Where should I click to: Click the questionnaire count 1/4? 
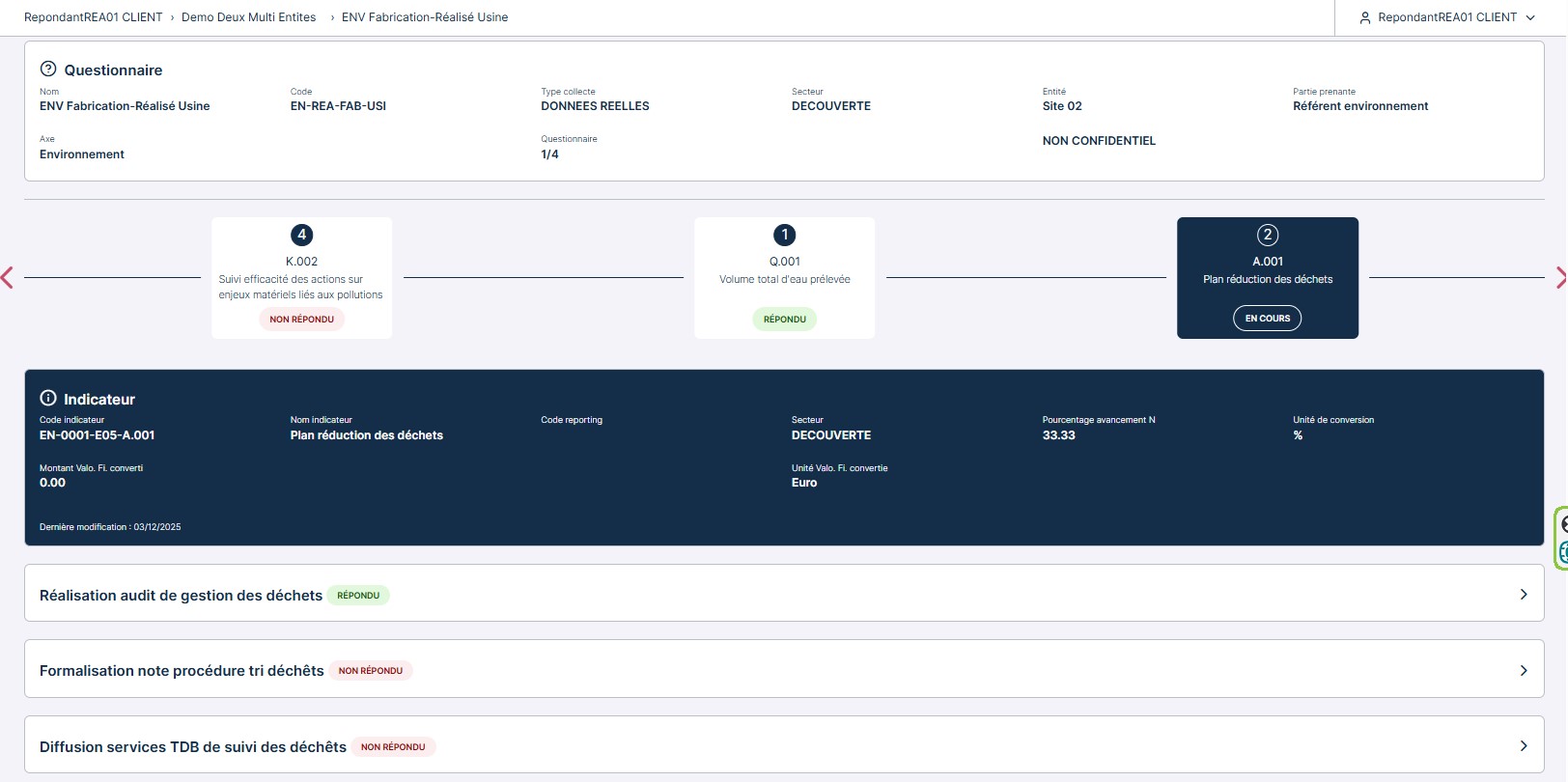[x=549, y=154]
